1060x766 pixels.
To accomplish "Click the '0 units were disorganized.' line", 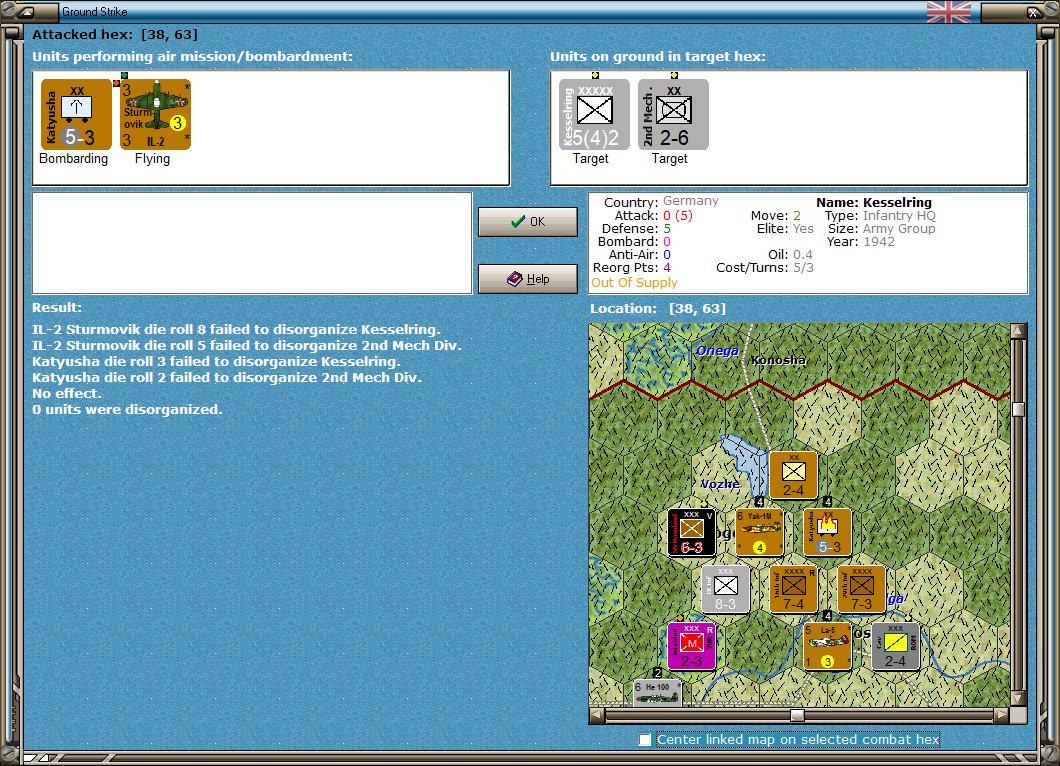I will [127, 409].
